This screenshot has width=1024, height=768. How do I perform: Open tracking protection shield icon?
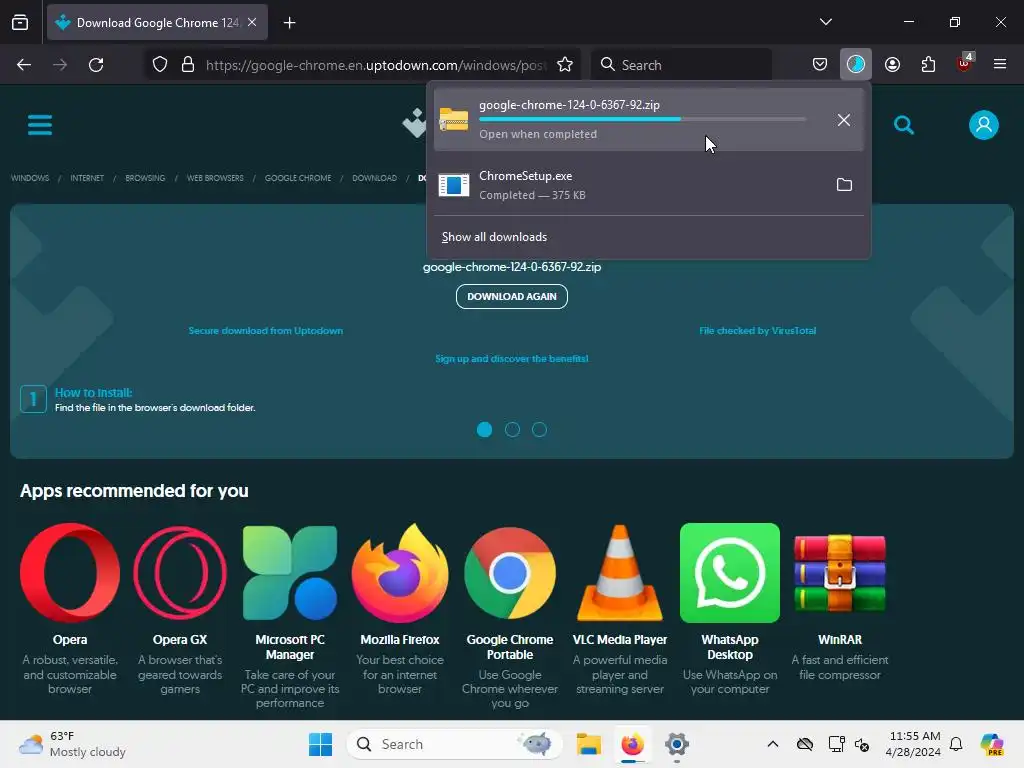click(160, 65)
